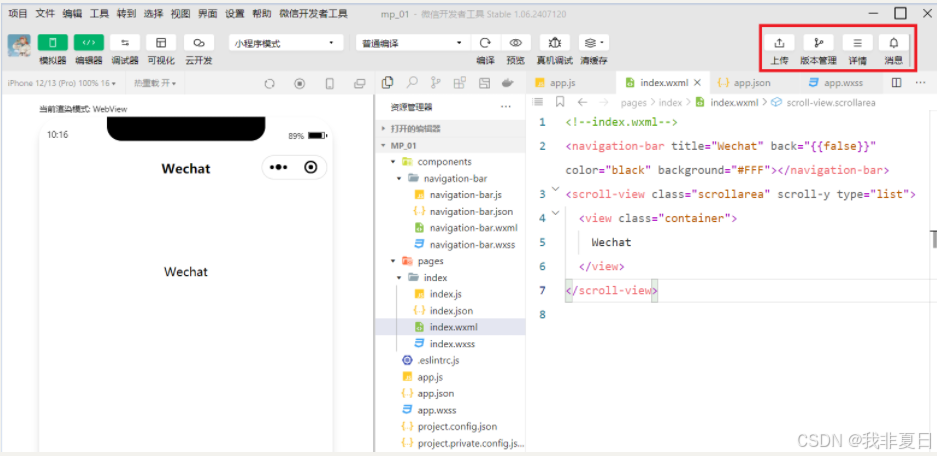Open 资源管理器 more actions ellipsis
This screenshot has height=456, width=937.
[506, 107]
